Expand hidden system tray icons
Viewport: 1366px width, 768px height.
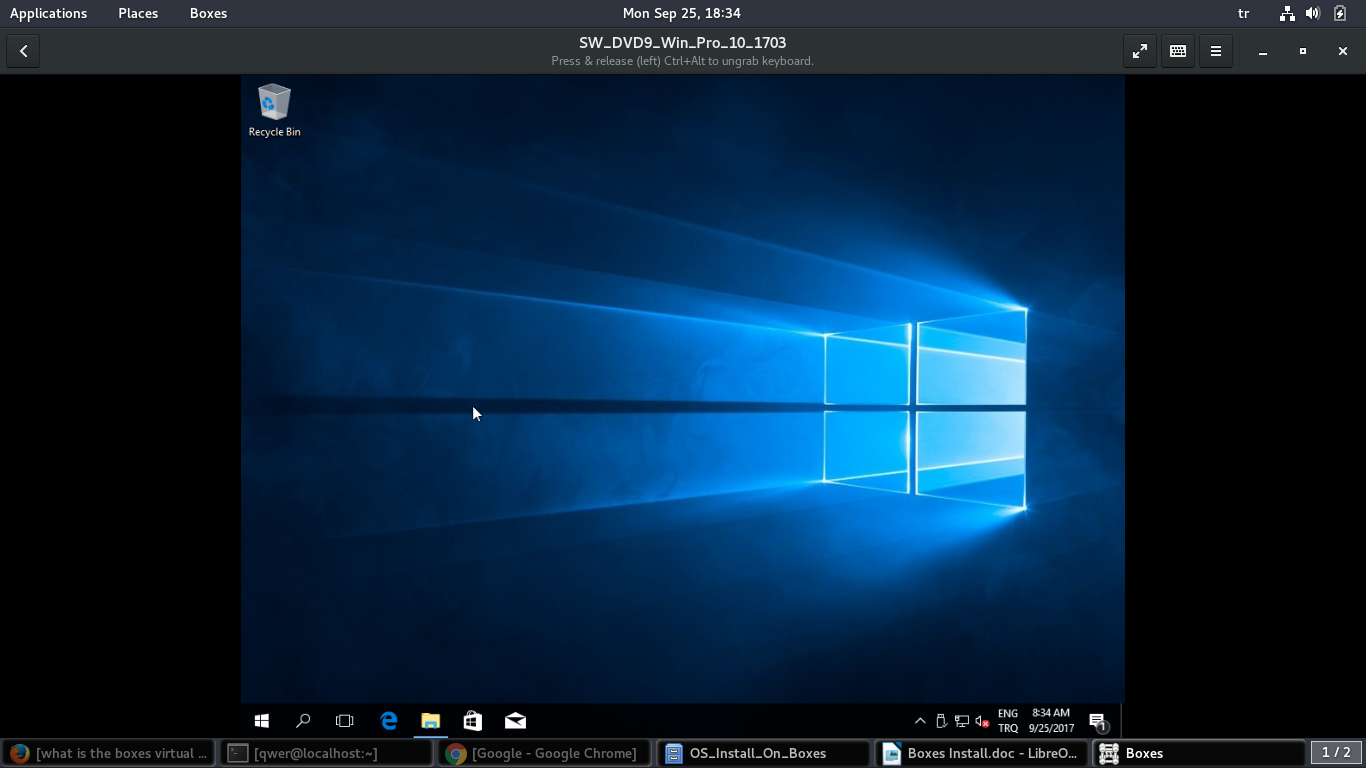920,721
